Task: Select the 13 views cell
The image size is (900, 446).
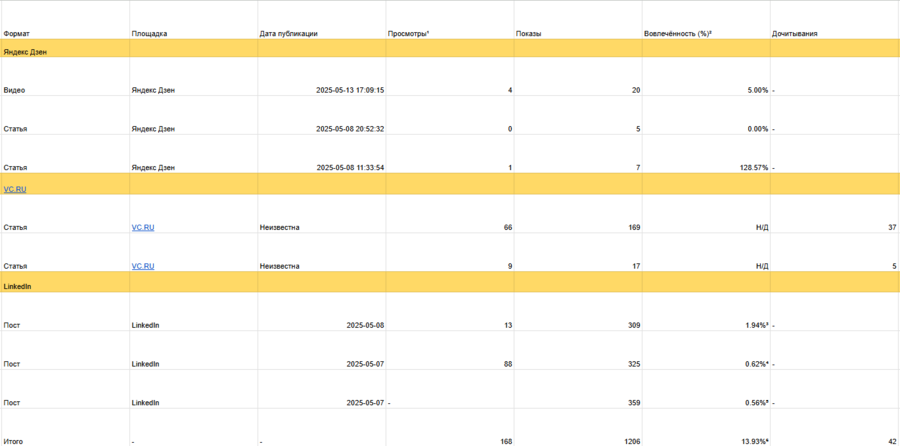Action: click(x=450, y=312)
